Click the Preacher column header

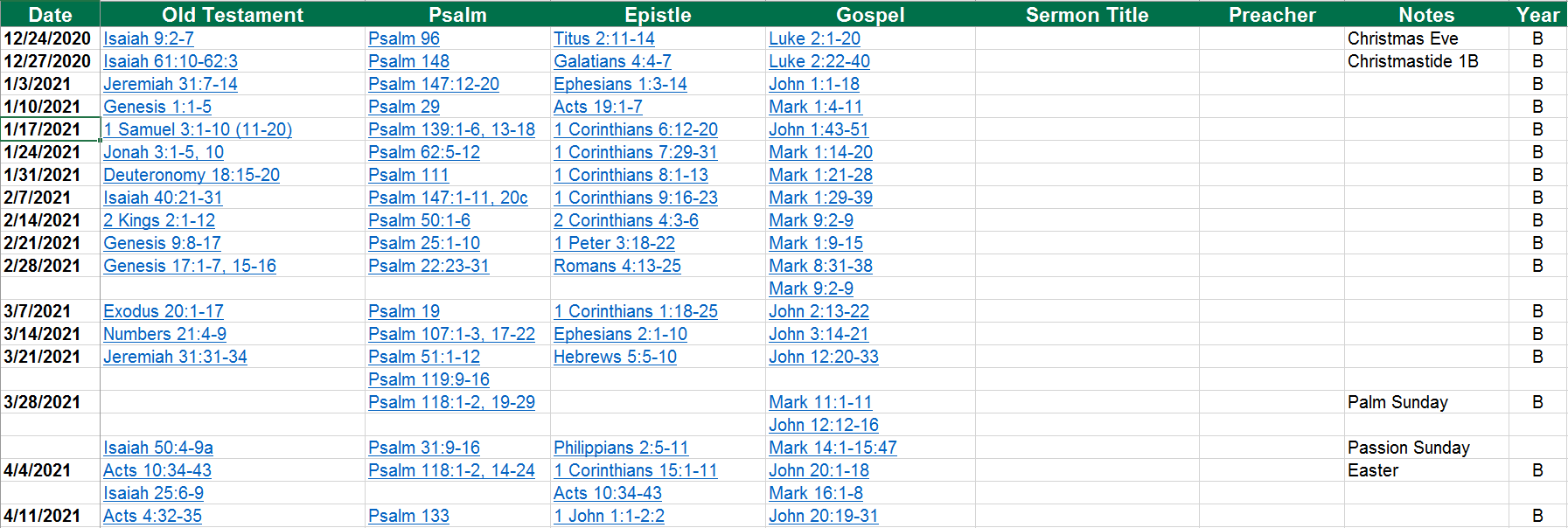click(x=1272, y=14)
